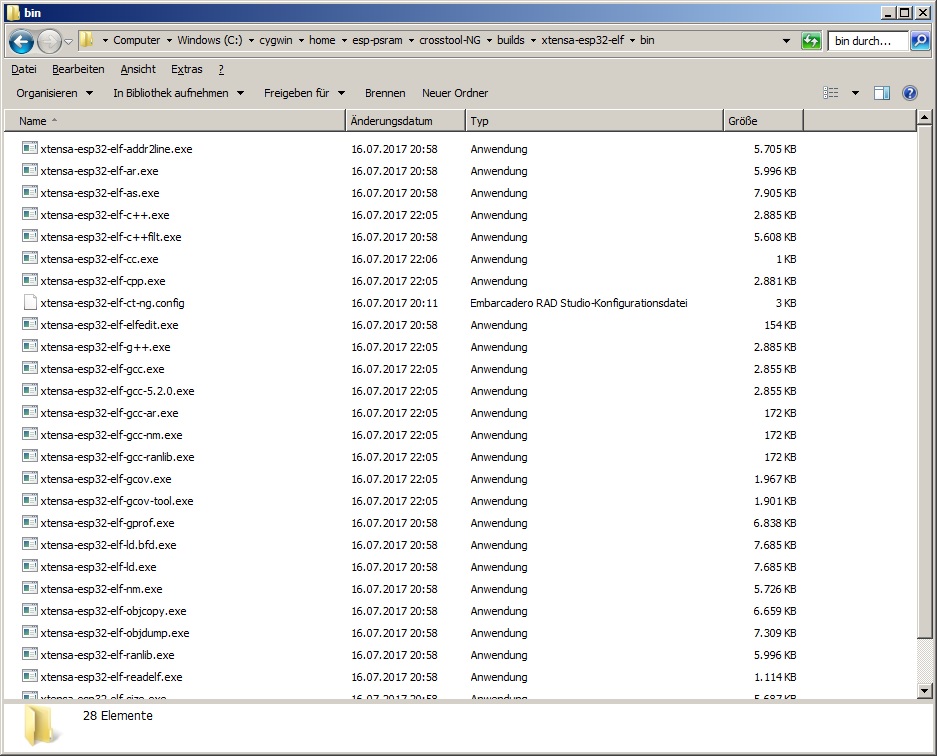Select the icon of xtensa-esp32-elf-gprof.exe

[30, 522]
